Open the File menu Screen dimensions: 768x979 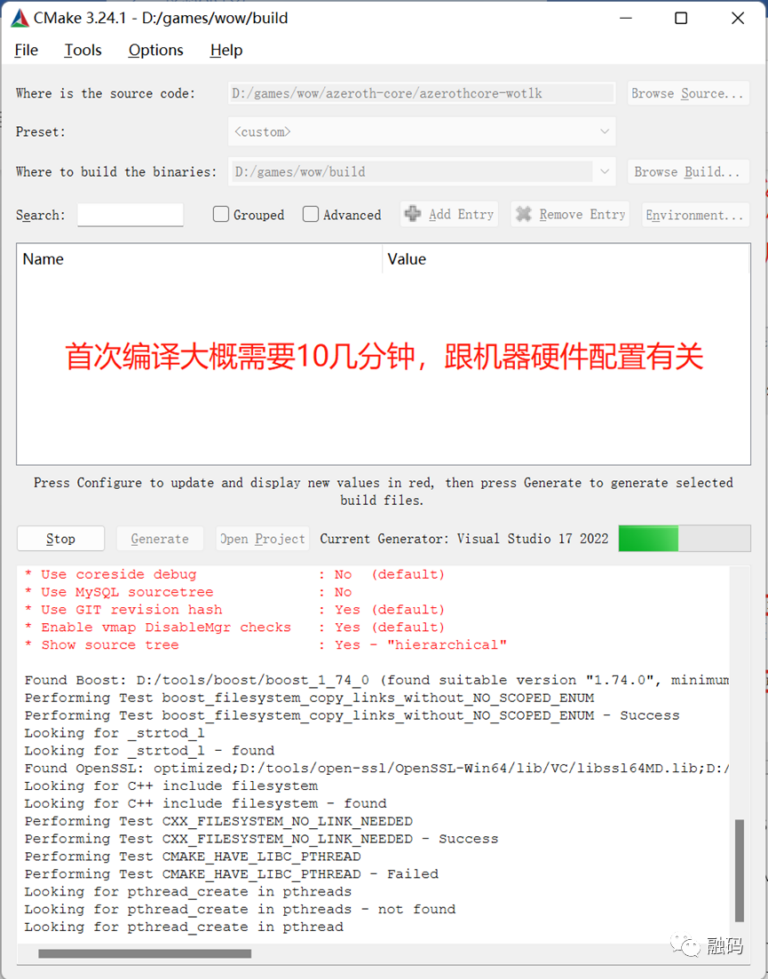(x=26, y=50)
